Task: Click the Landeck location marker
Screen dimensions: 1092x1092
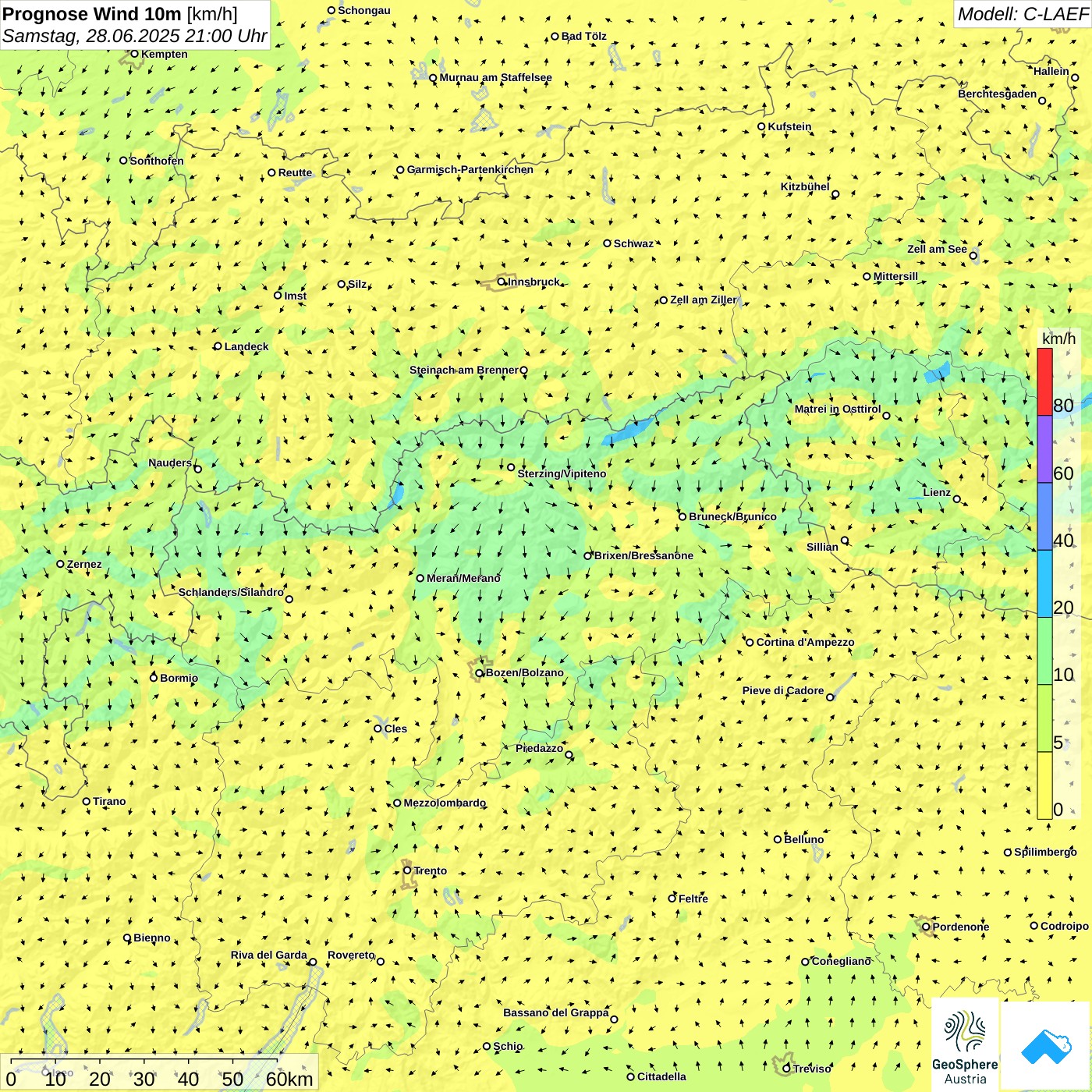Action: click(218, 346)
